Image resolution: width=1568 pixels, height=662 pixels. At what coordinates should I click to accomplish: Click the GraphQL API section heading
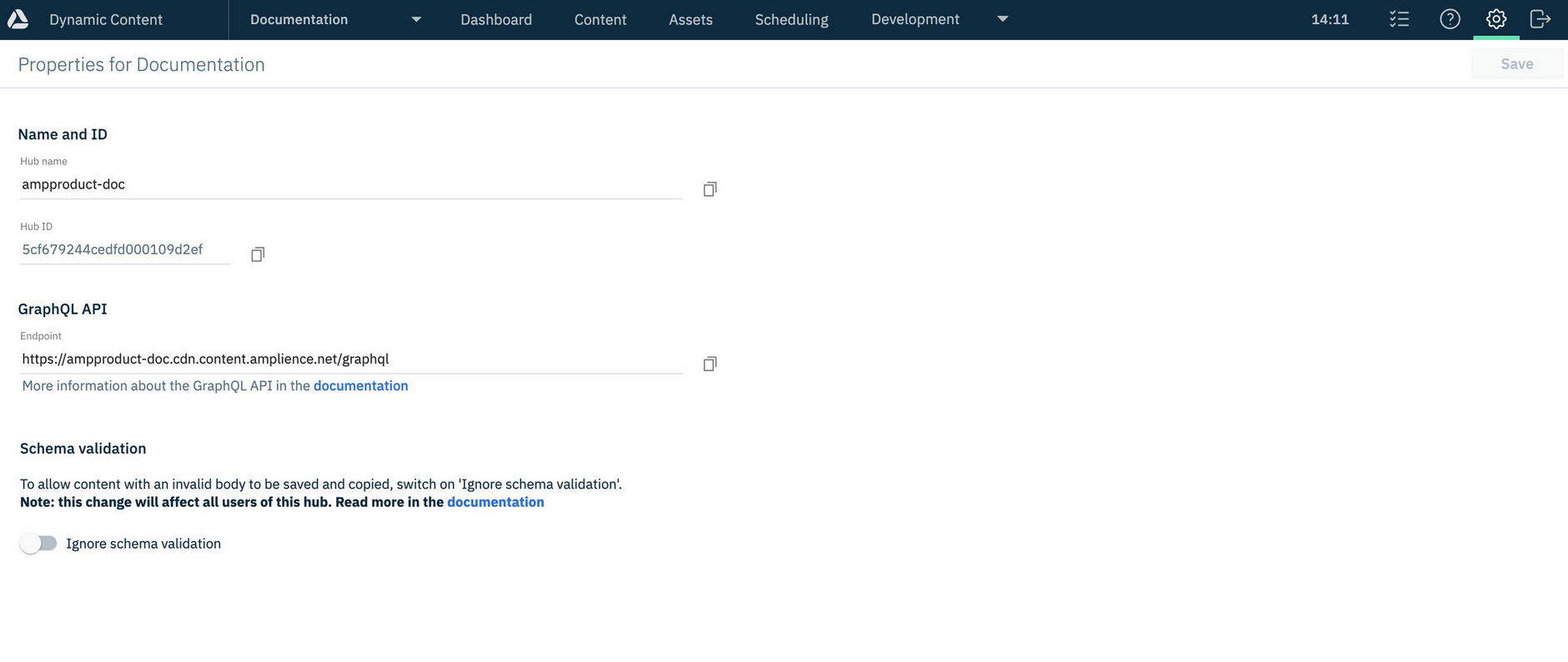coord(63,309)
